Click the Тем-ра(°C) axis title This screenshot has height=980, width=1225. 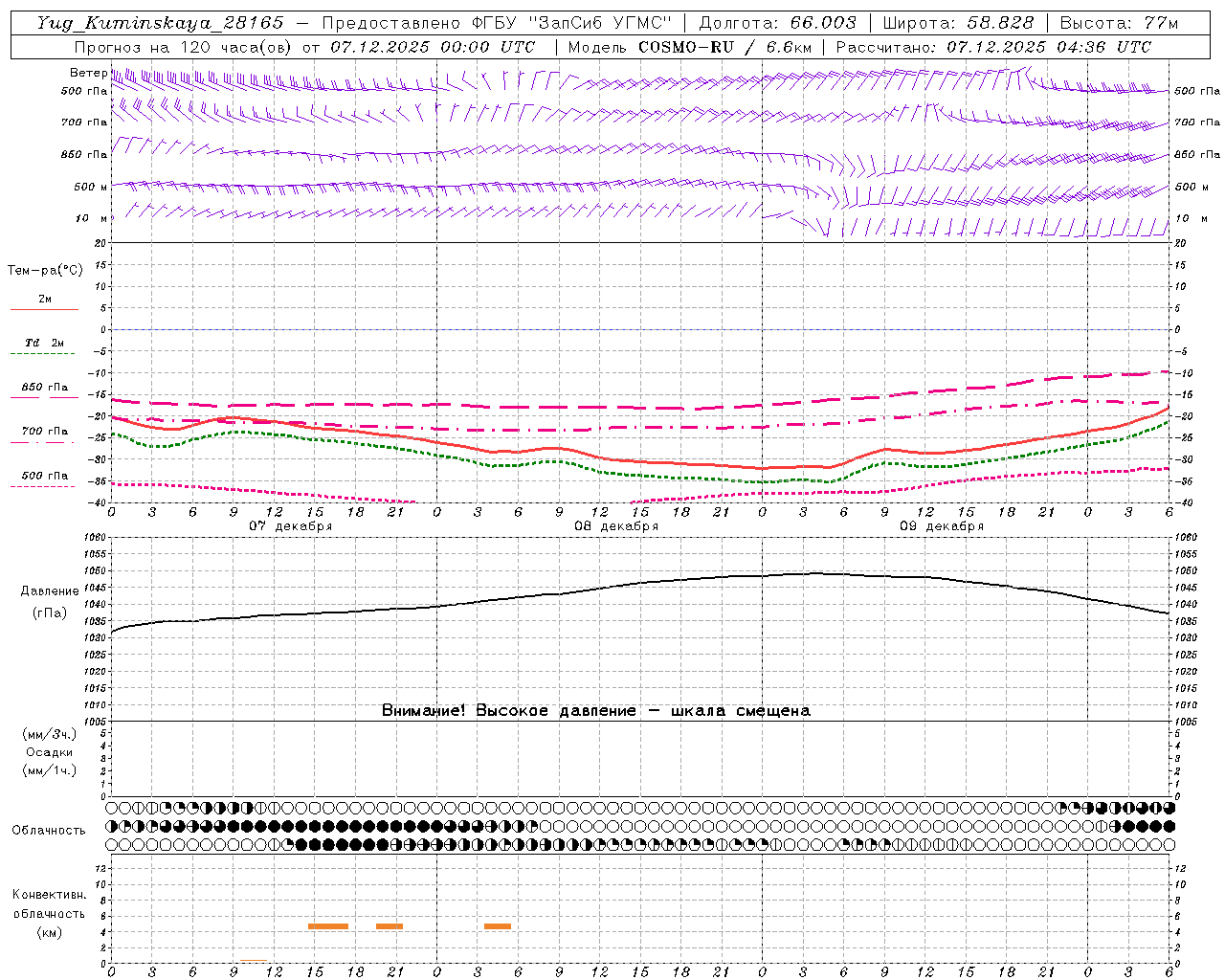pos(45,271)
